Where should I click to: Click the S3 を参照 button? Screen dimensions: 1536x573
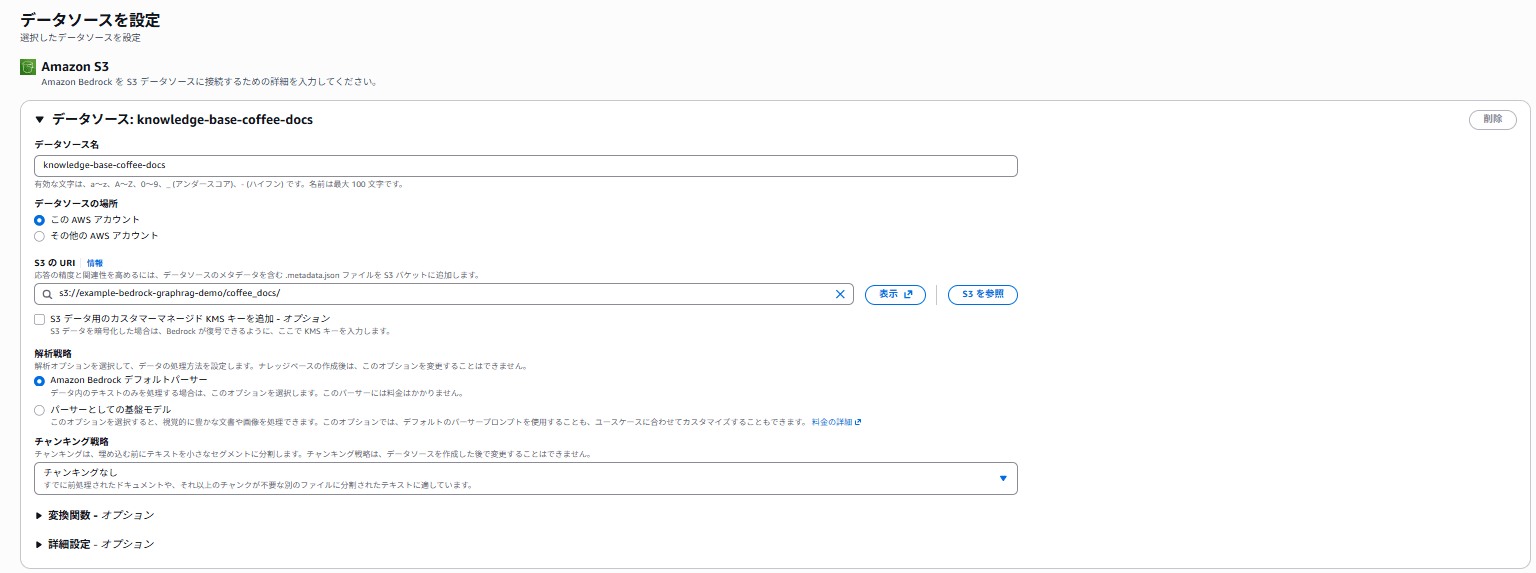click(x=983, y=294)
